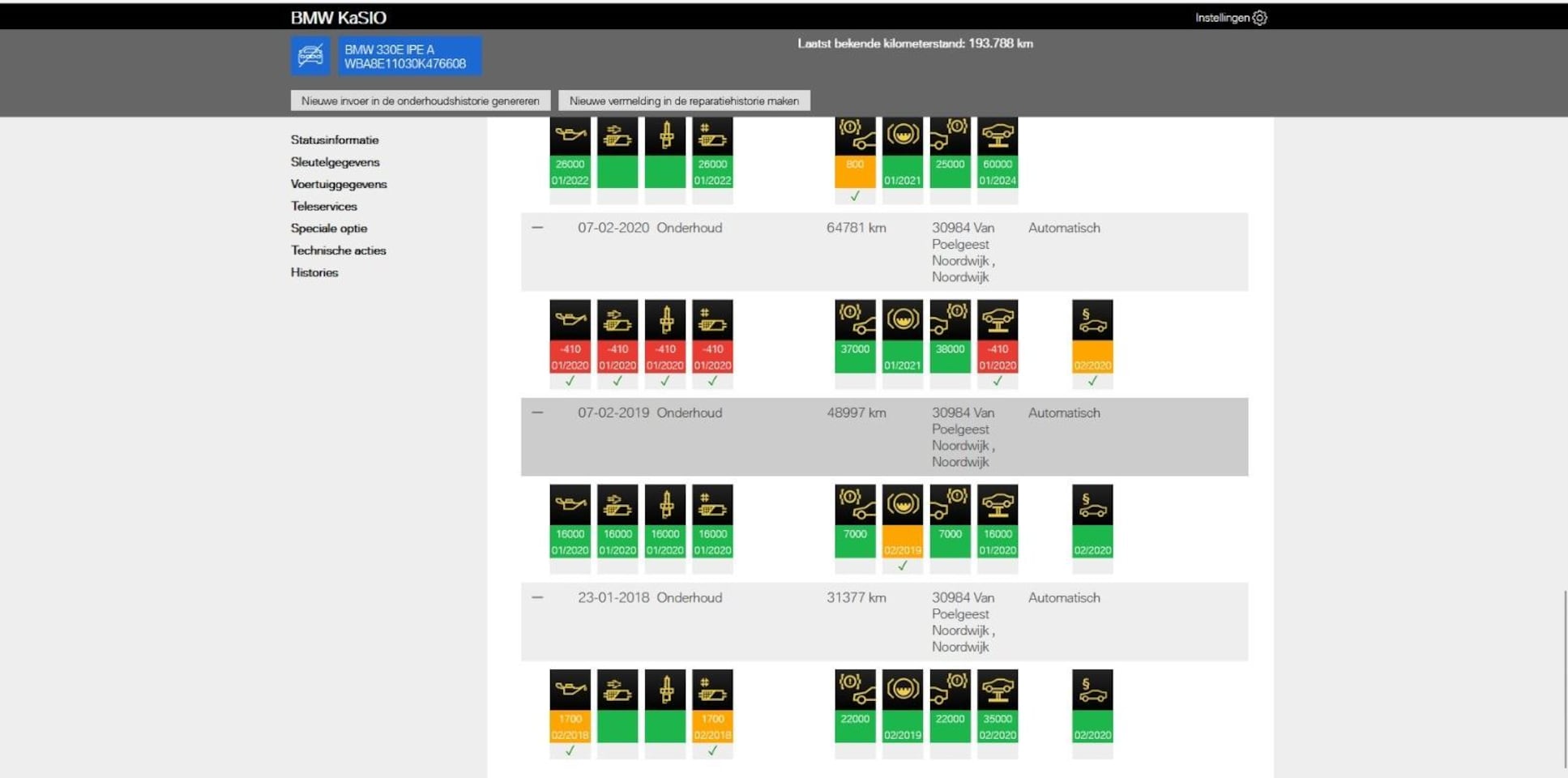Open Teleservices in the sidebar
The width and height of the screenshot is (1568, 778).
point(323,206)
